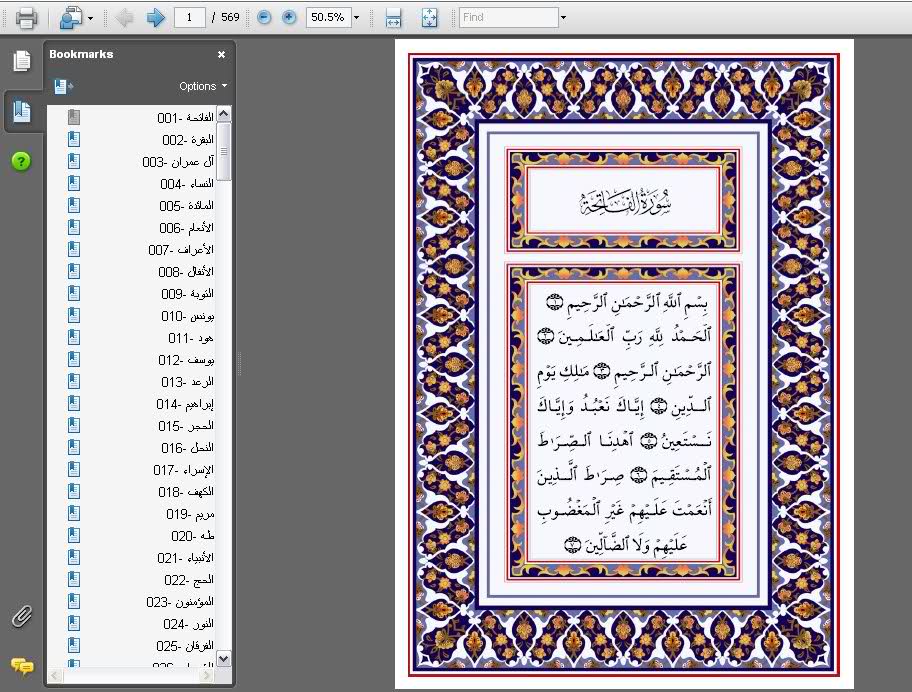The height and width of the screenshot is (692, 912).
Task: Open bookmark 021- الأنبياء
Action: coord(185,558)
